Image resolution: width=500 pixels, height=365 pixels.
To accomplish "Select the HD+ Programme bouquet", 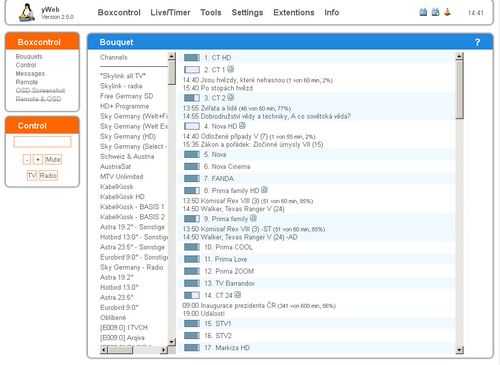I will [125, 106].
